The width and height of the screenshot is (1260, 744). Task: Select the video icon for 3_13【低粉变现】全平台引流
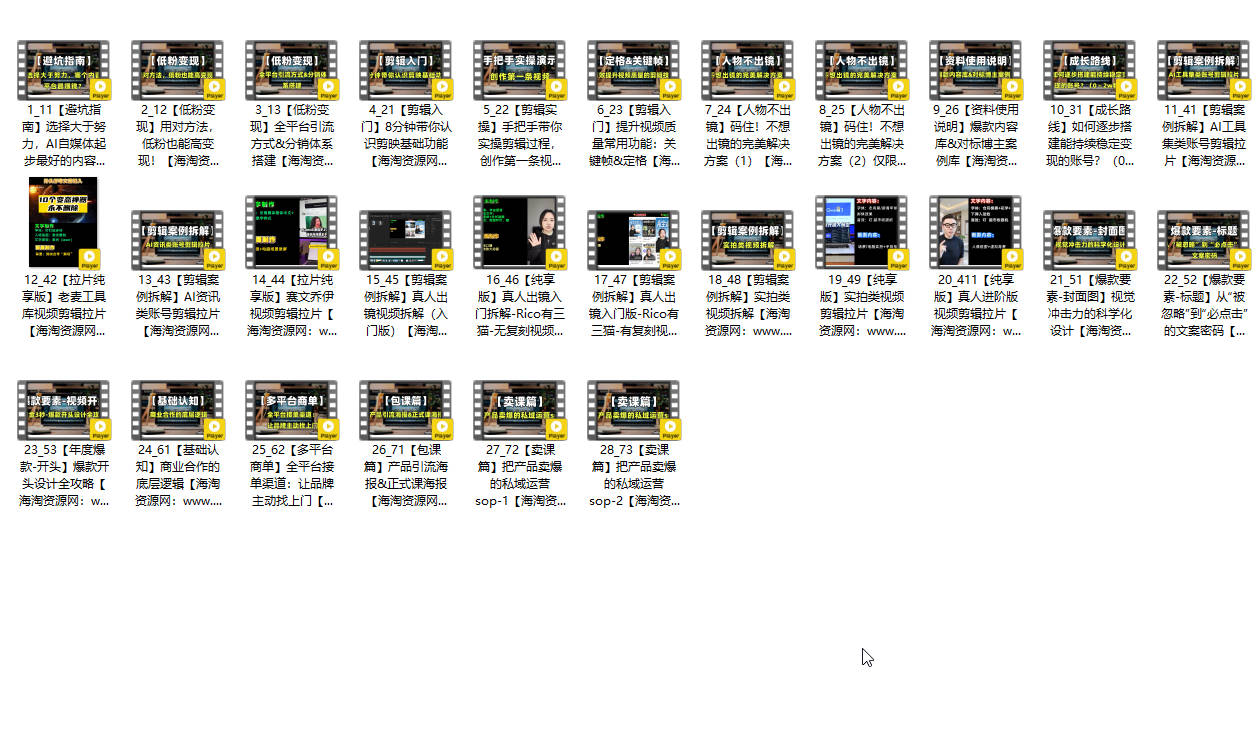(x=292, y=70)
